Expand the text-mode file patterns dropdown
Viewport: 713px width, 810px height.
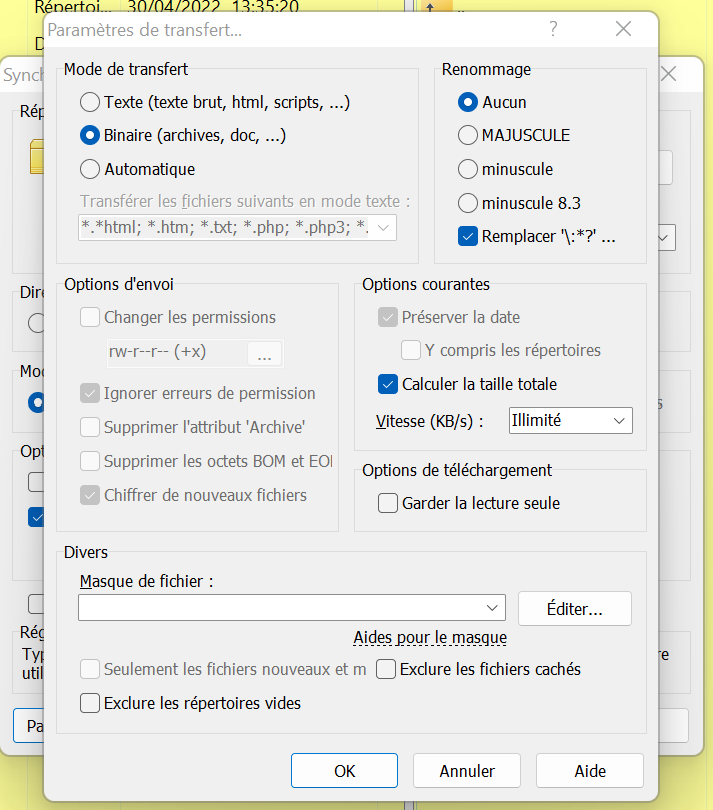coord(385,227)
